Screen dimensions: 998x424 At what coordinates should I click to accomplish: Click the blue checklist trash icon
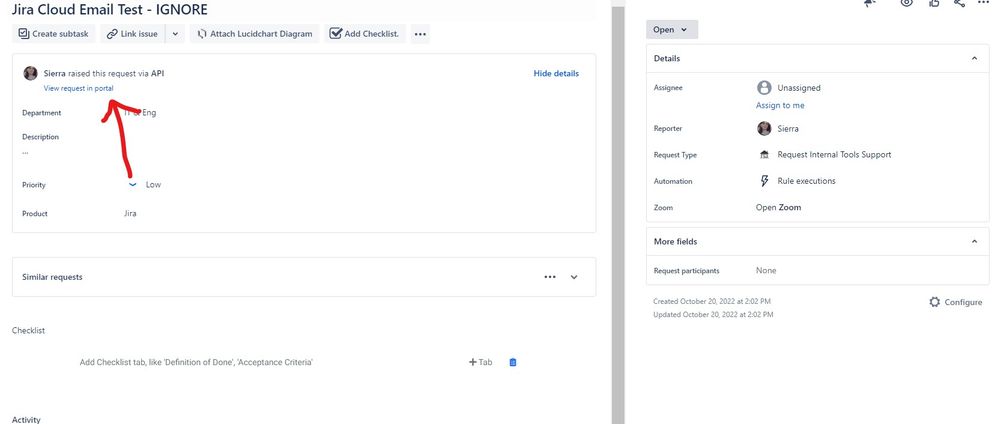click(x=513, y=362)
